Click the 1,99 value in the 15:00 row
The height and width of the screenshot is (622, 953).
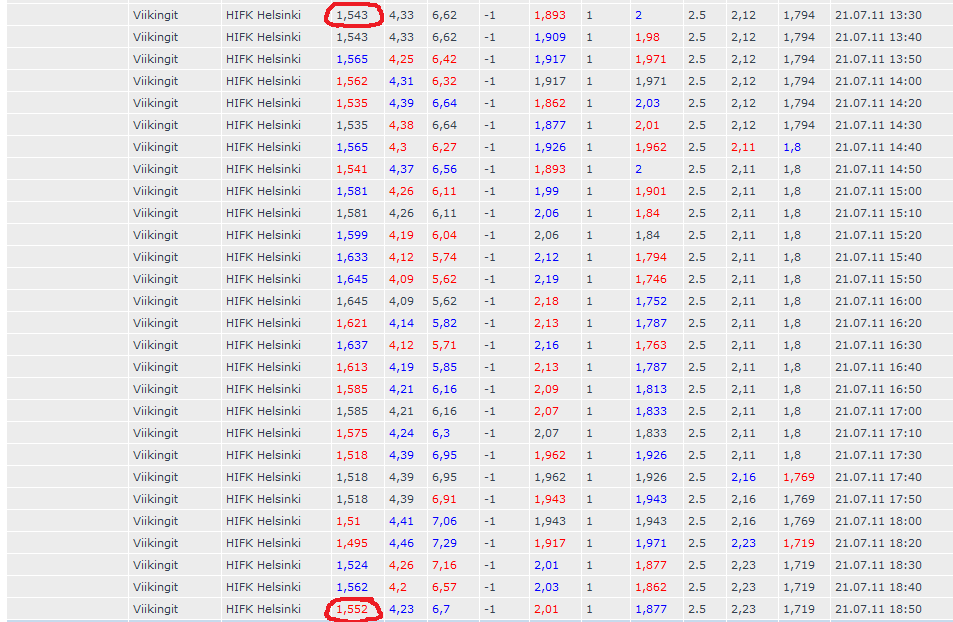click(x=546, y=191)
